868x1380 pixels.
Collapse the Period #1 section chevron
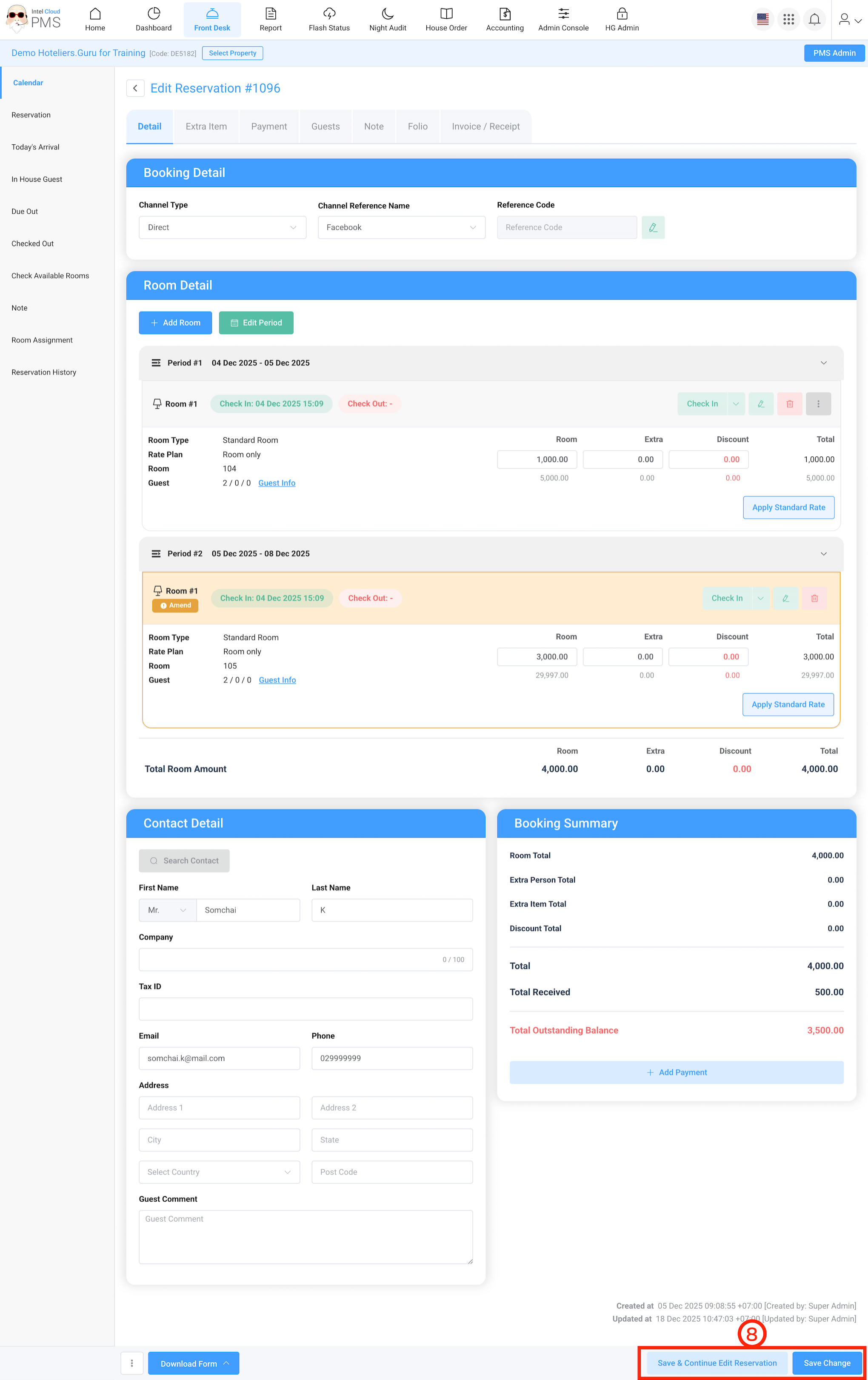[823, 363]
